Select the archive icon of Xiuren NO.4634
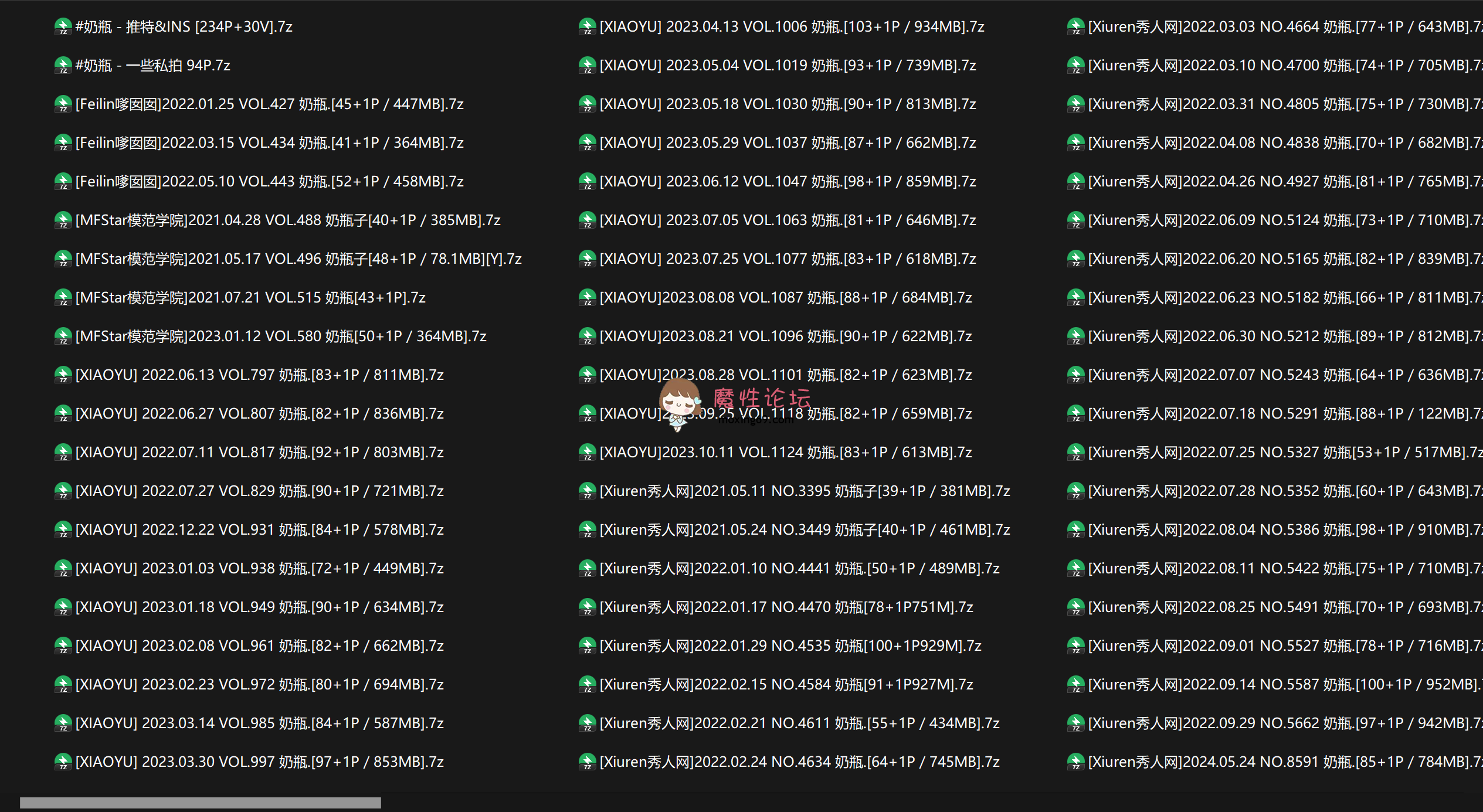The width and height of the screenshot is (1483, 812). [x=587, y=762]
